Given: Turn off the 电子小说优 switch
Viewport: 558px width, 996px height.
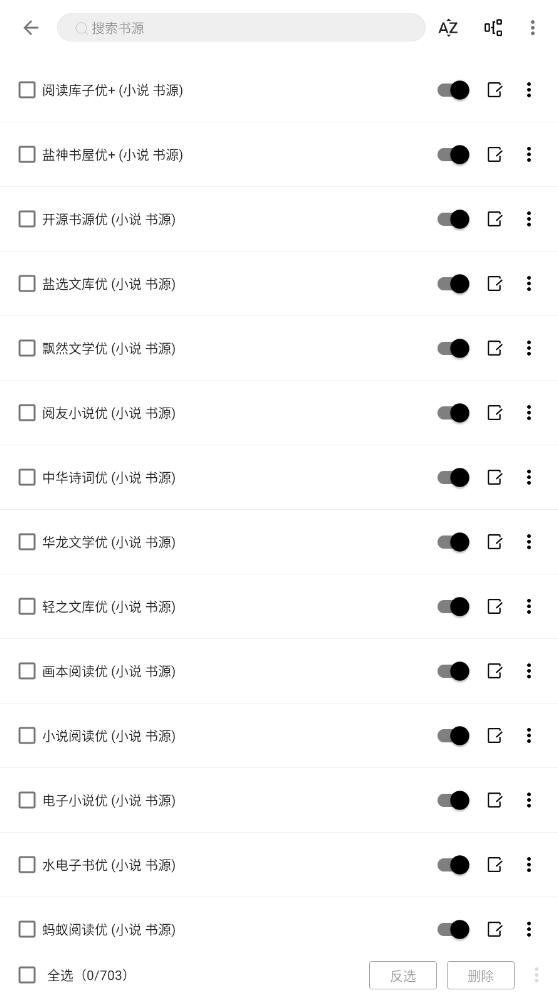Looking at the screenshot, I should (453, 800).
